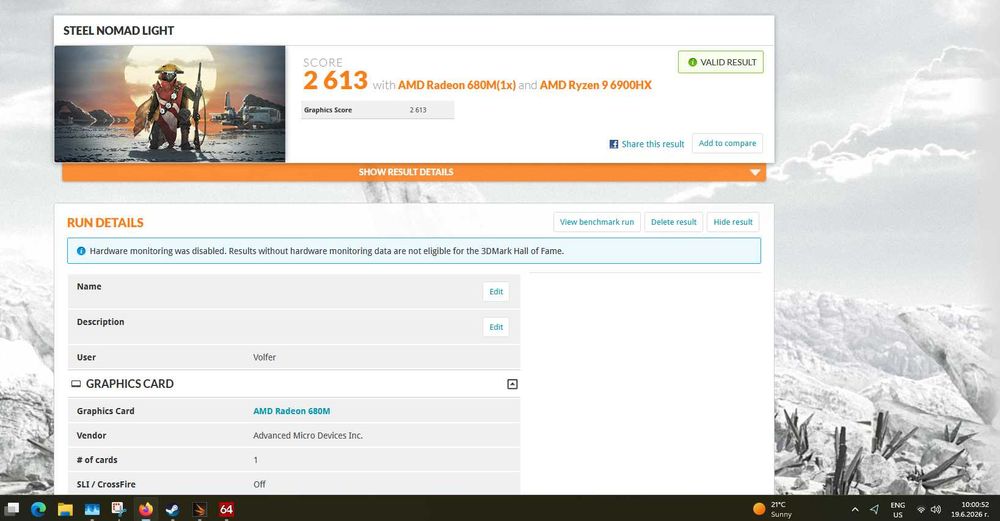The height and width of the screenshot is (521, 1000).
Task: Open the weather widget showing Sunny
Action: click(773, 509)
